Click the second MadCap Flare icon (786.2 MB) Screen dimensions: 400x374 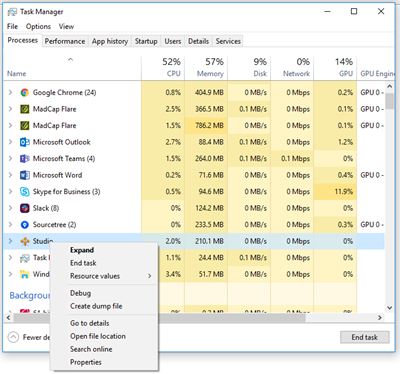point(25,126)
